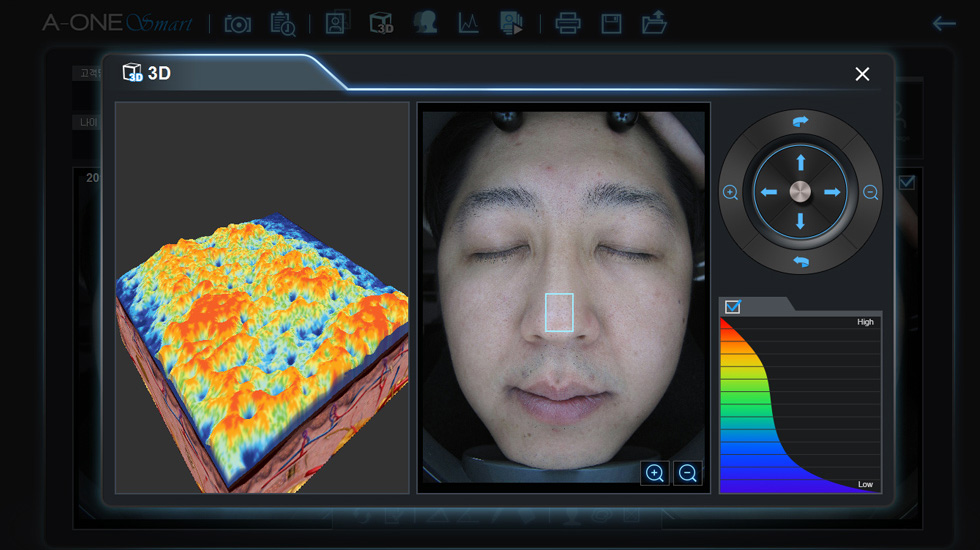Zoom out using the control dial magnifier
This screenshot has height=550, width=980.
[870, 193]
